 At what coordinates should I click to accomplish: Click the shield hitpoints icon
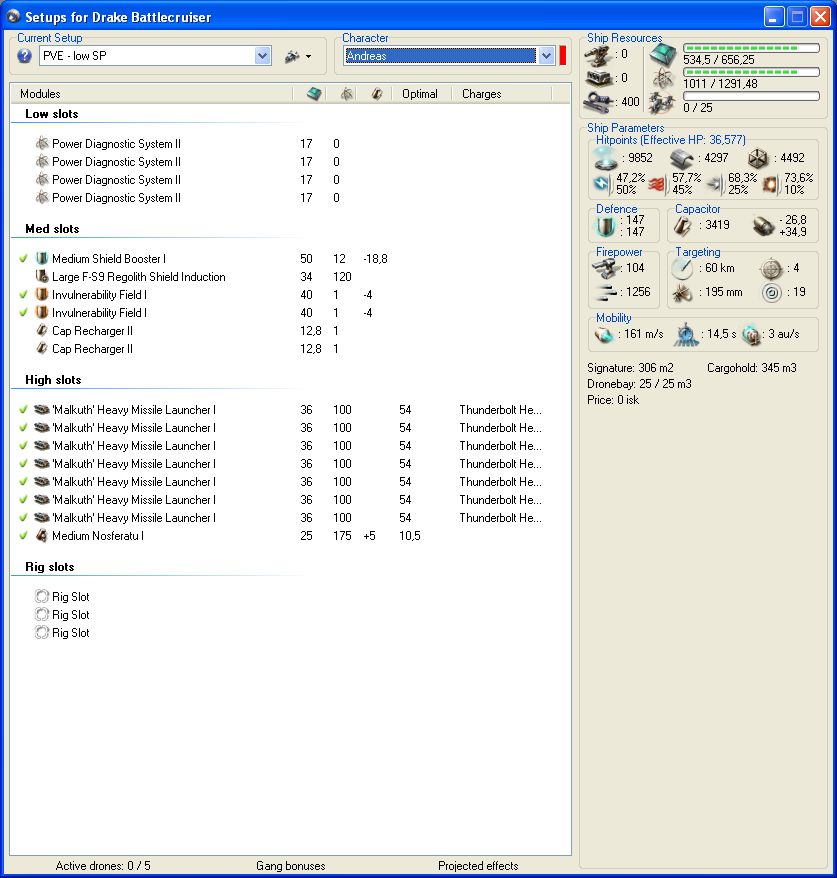point(605,158)
